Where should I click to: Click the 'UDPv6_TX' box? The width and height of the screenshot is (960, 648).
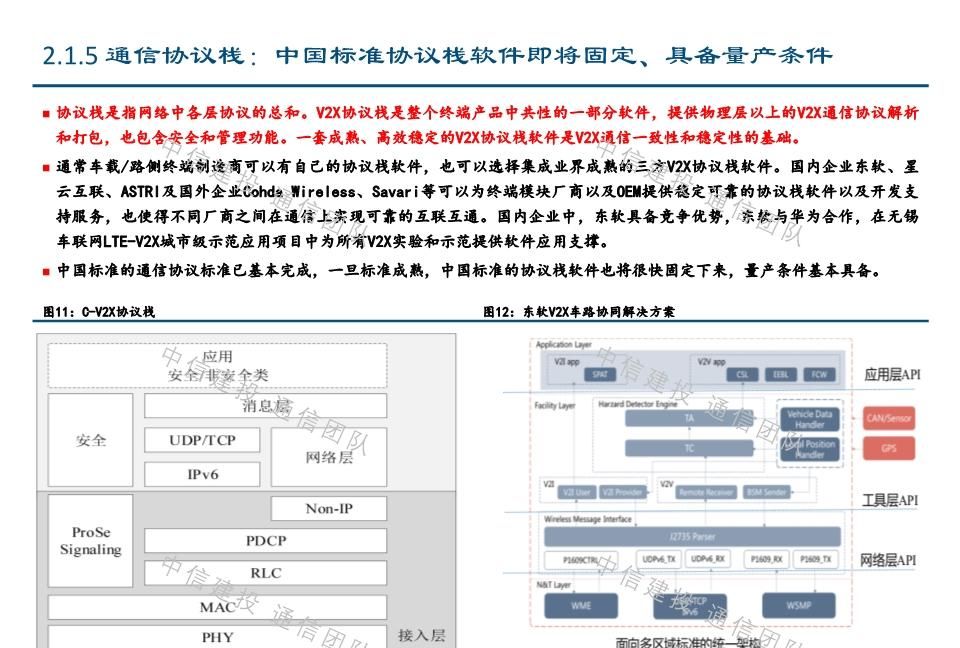pyautogui.click(x=659, y=559)
